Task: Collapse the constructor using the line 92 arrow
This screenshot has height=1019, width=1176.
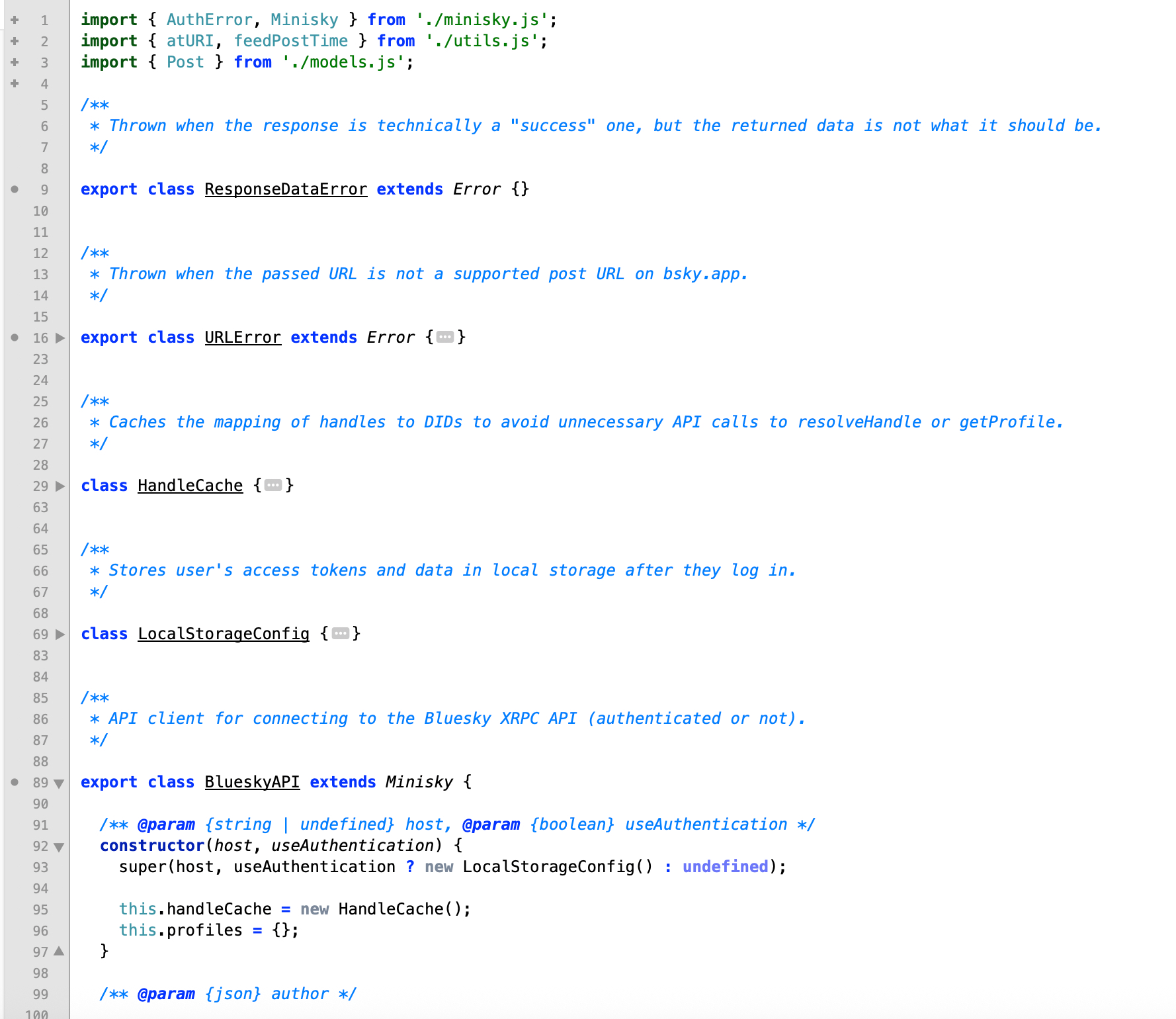Action: (59, 847)
